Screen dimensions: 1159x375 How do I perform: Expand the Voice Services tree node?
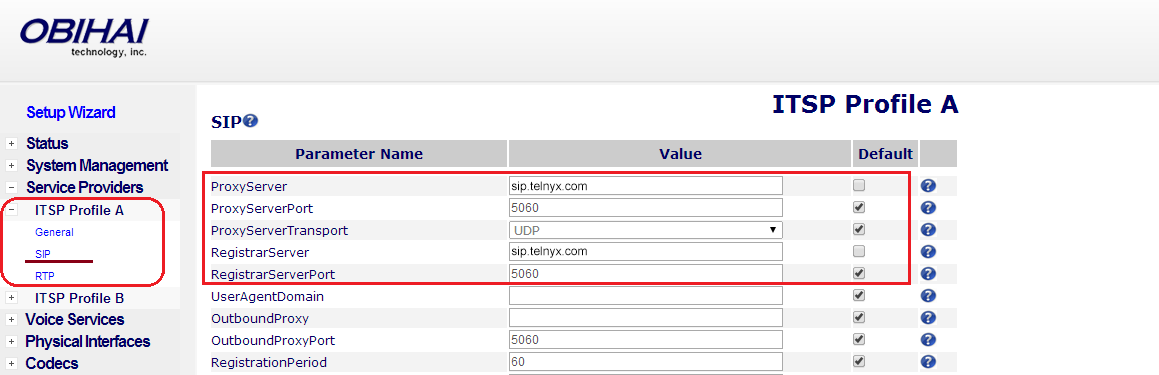coord(11,320)
